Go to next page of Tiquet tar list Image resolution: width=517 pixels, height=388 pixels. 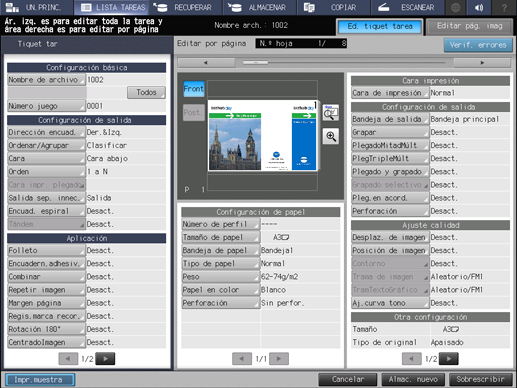[105, 359]
